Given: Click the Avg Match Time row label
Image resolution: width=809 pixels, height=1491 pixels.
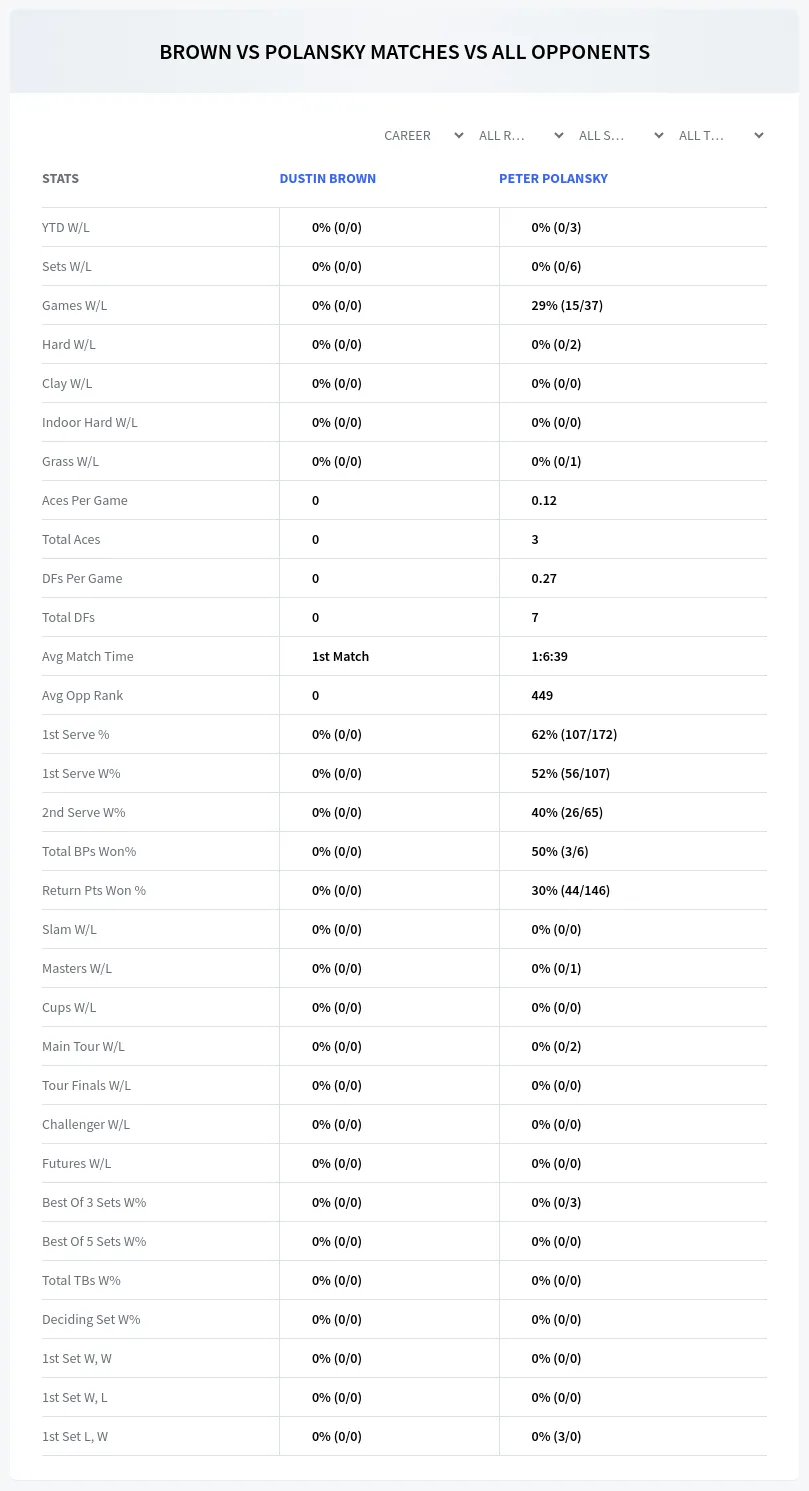Looking at the screenshot, I should click(88, 656).
